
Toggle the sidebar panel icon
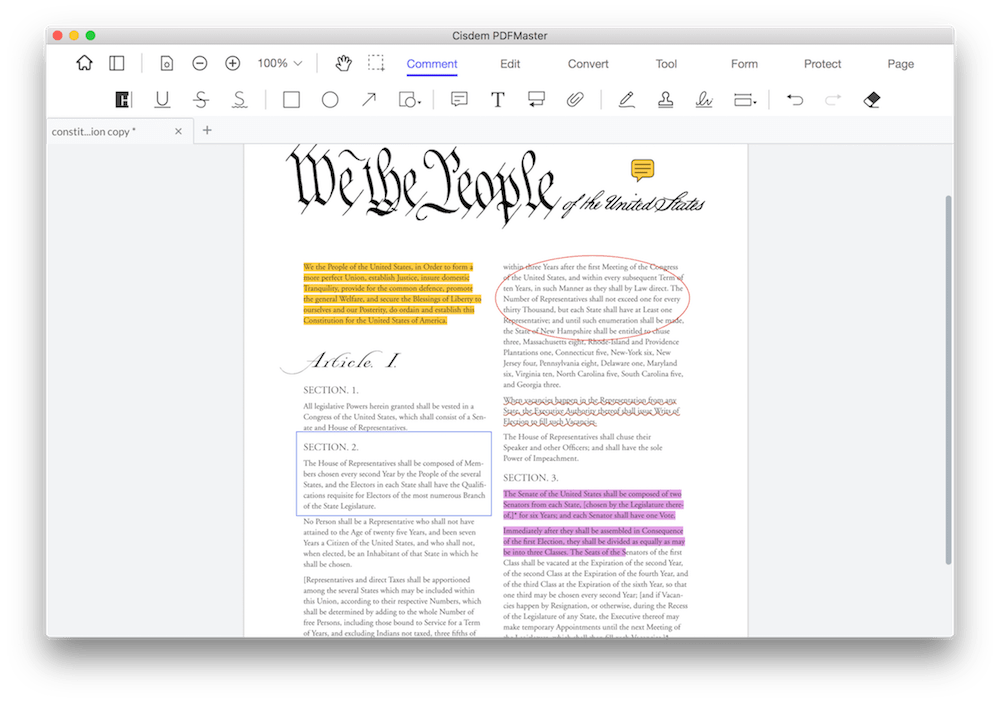point(117,63)
